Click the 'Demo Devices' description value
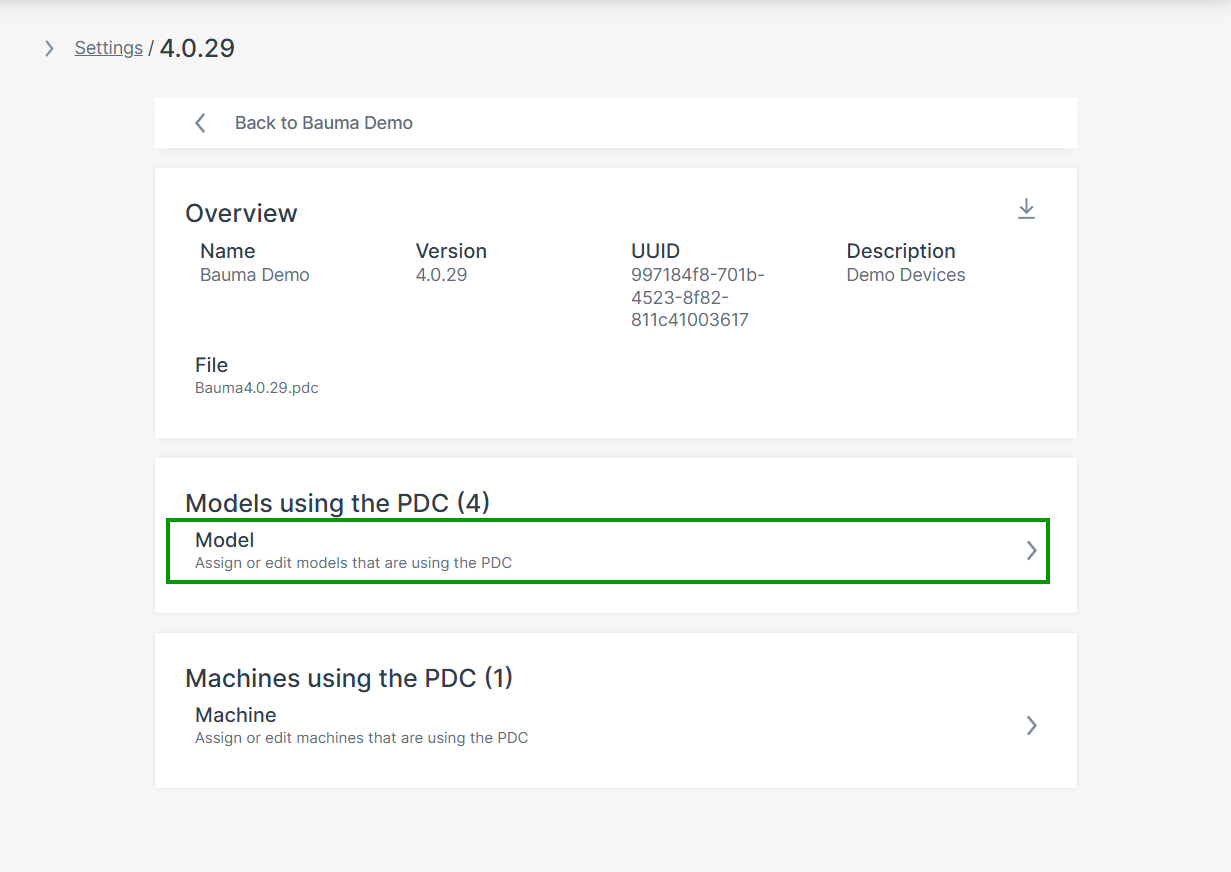Image resolution: width=1231 pixels, height=872 pixels. click(905, 275)
